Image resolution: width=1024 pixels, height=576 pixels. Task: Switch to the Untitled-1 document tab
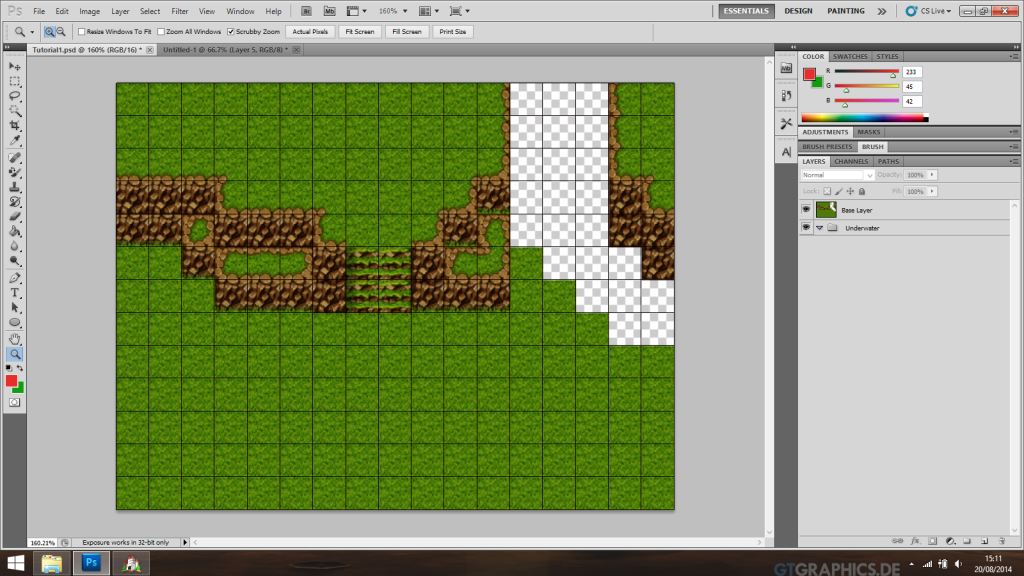225,50
